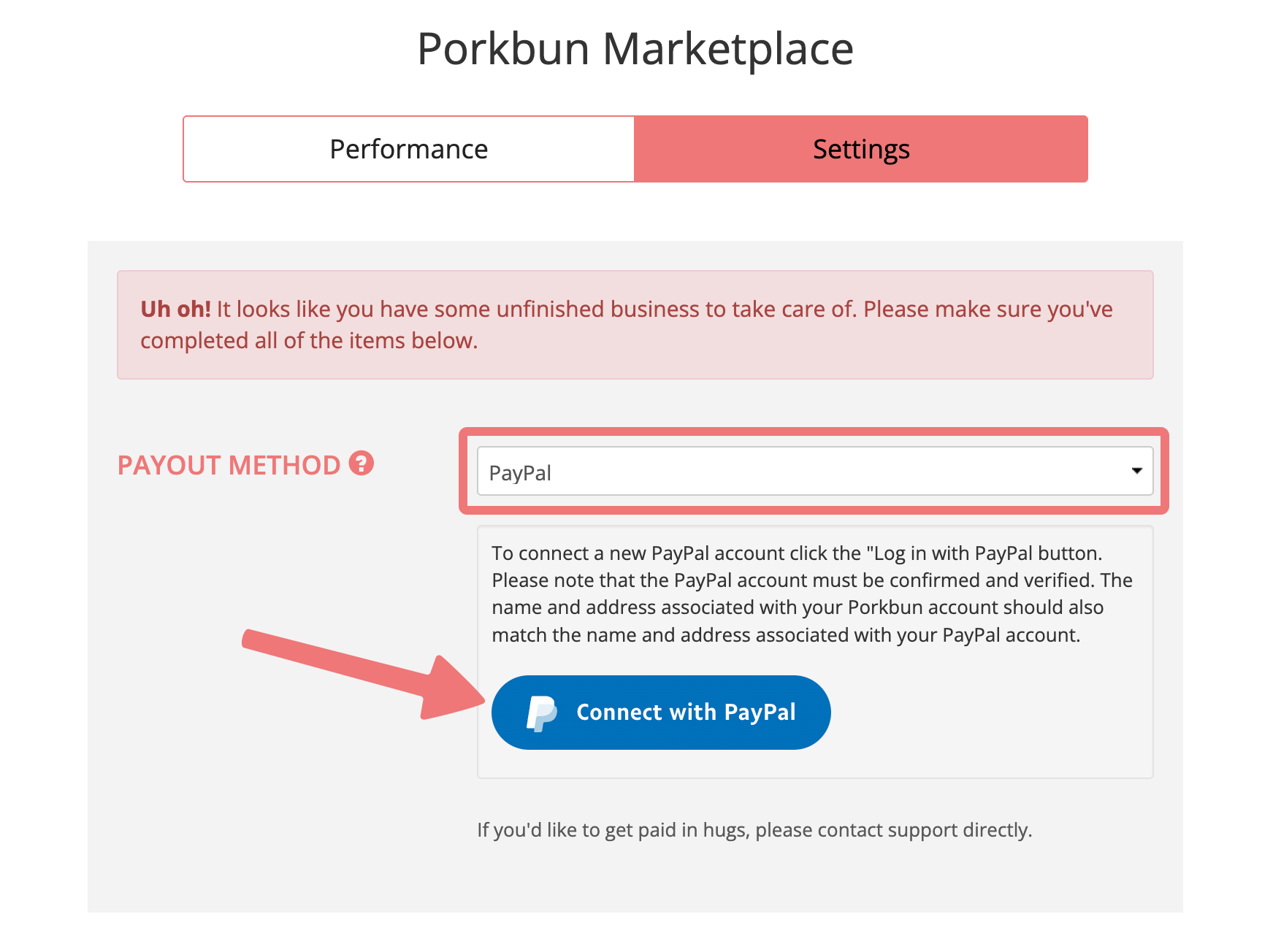Click the Payout Method help question mark icon
1281x952 pixels.
pyautogui.click(x=361, y=464)
